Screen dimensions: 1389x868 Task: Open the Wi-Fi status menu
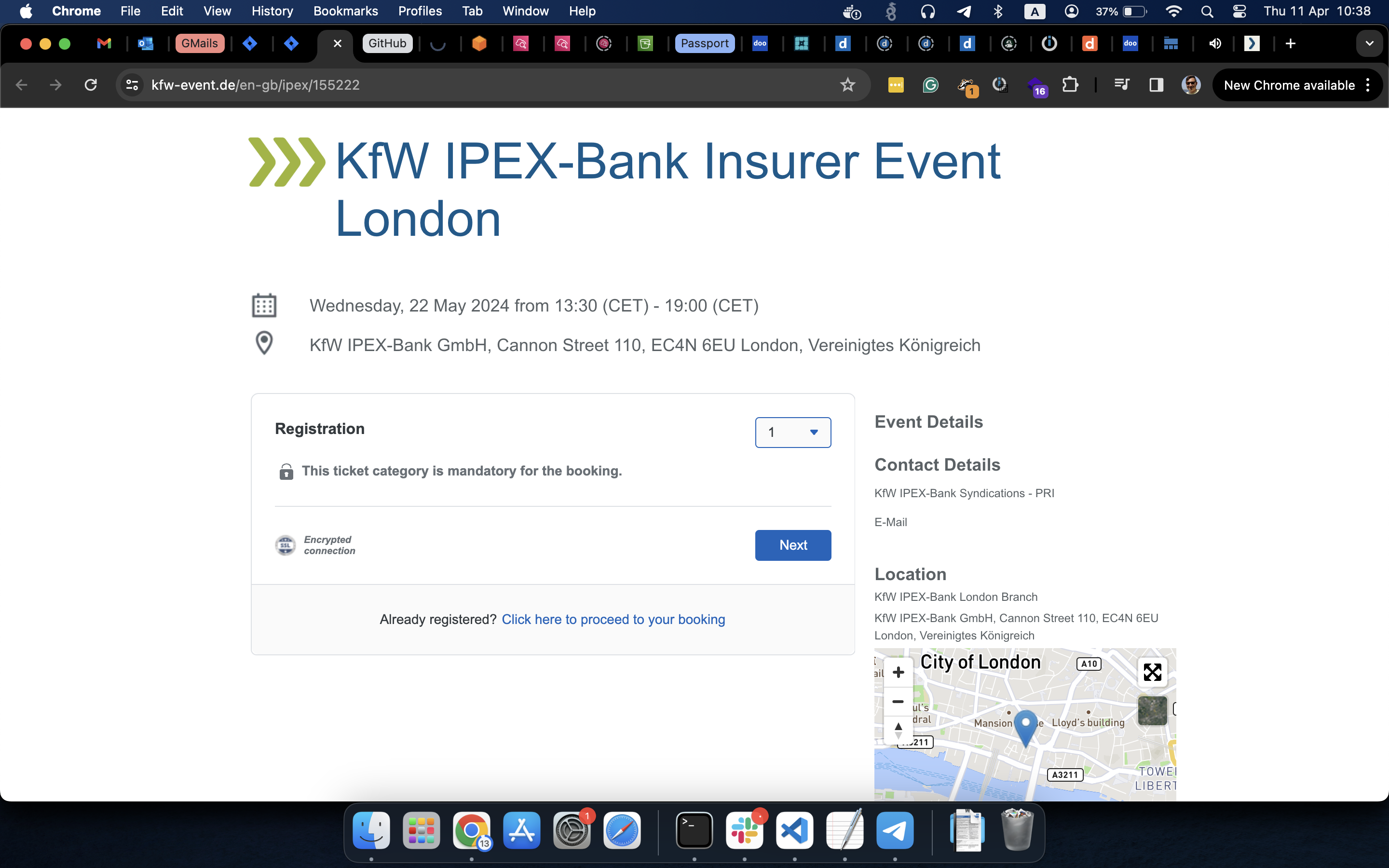[x=1174, y=11]
